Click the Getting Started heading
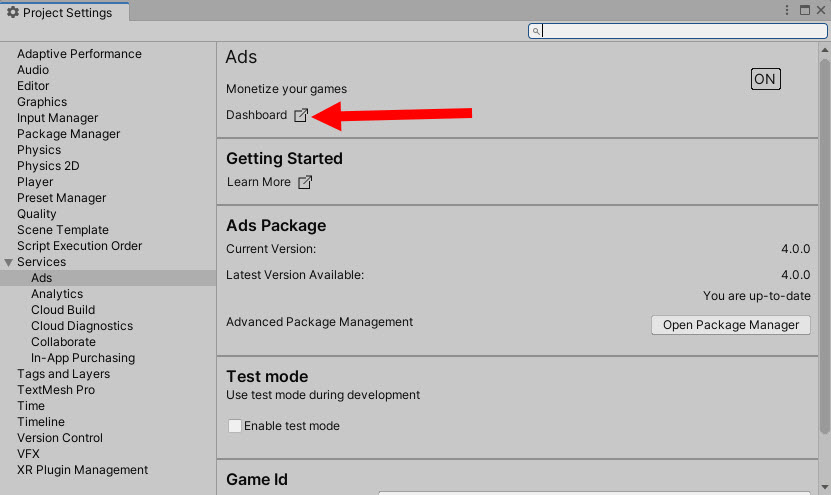The height and width of the screenshot is (495, 831). coord(284,158)
